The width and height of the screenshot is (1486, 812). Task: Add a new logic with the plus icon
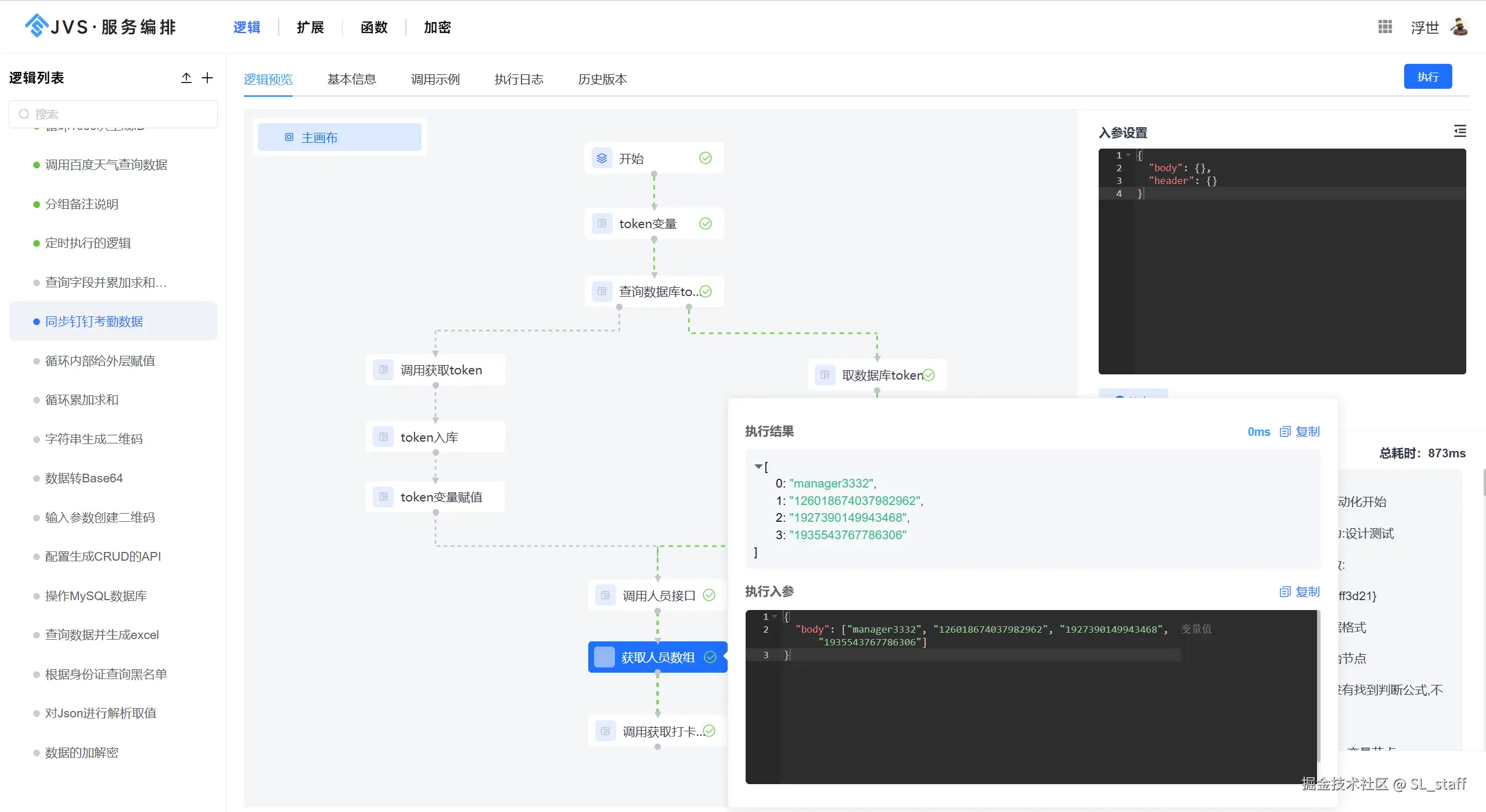pos(207,78)
